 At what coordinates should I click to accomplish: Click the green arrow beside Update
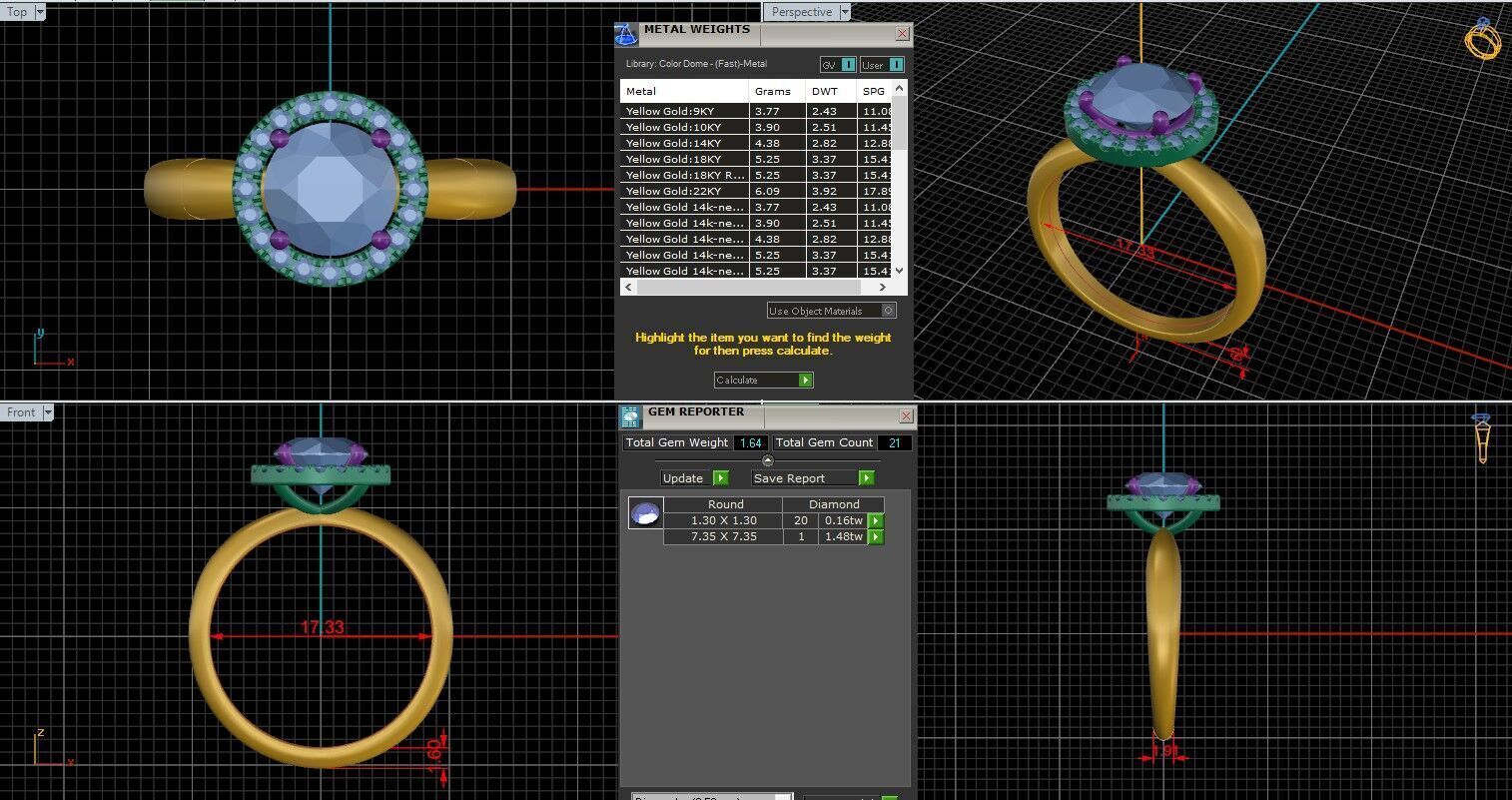pyautogui.click(x=720, y=478)
